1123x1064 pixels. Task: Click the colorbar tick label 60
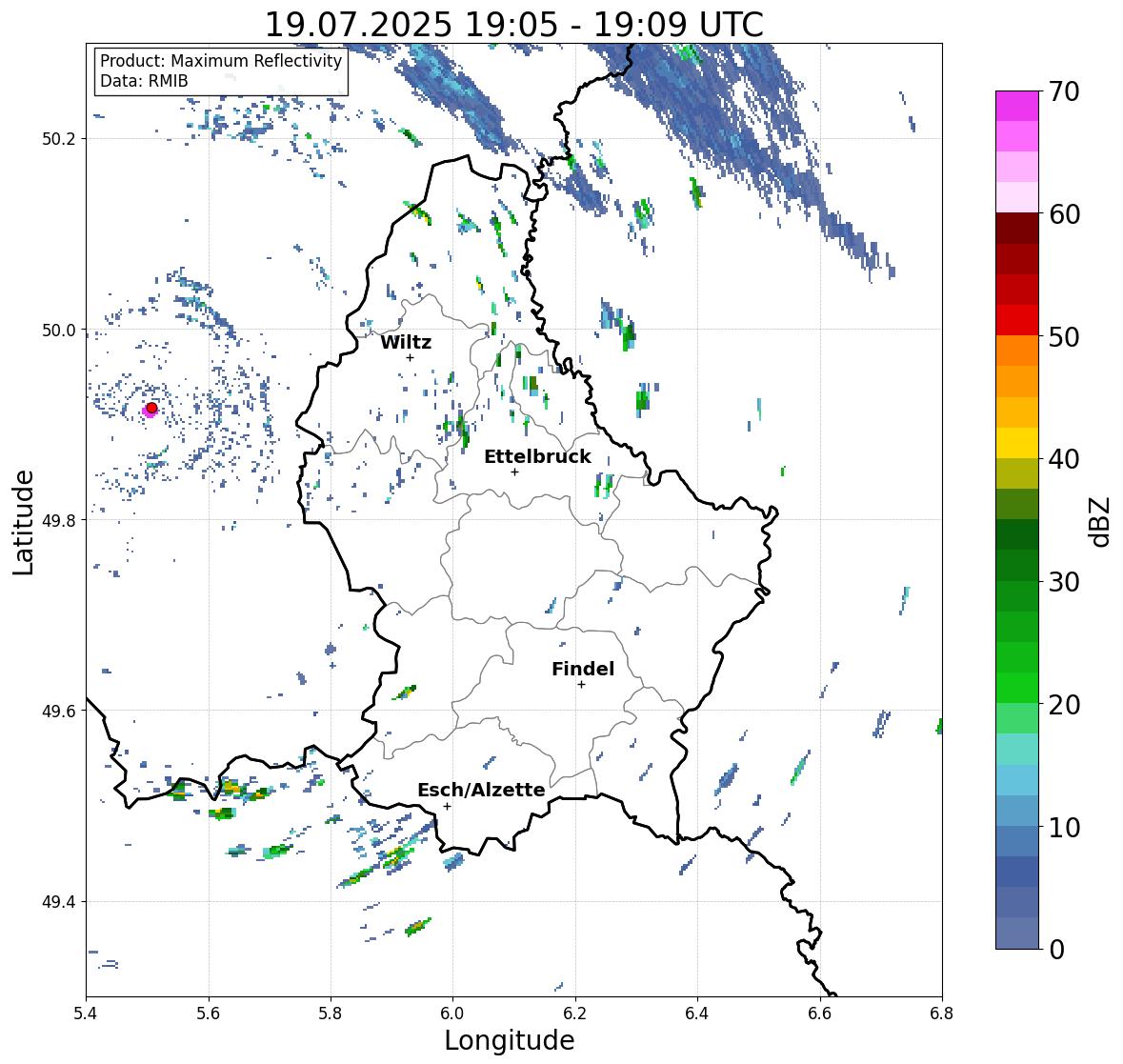pos(1064,214)
